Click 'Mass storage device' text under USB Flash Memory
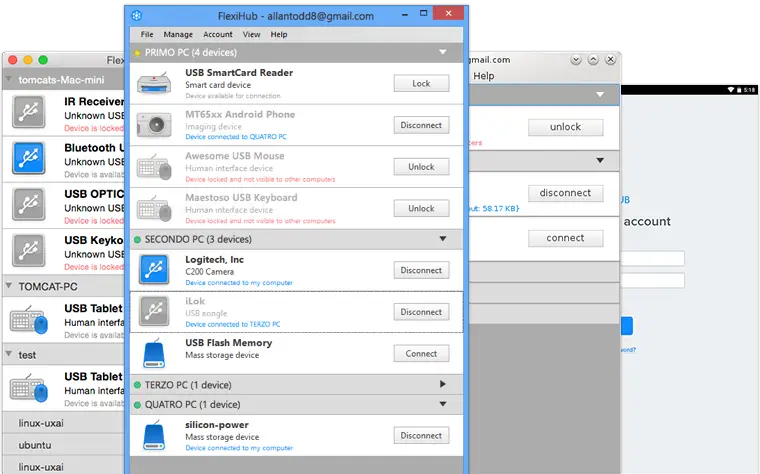This screenshot has height=474, width=760. pos(222,355)
